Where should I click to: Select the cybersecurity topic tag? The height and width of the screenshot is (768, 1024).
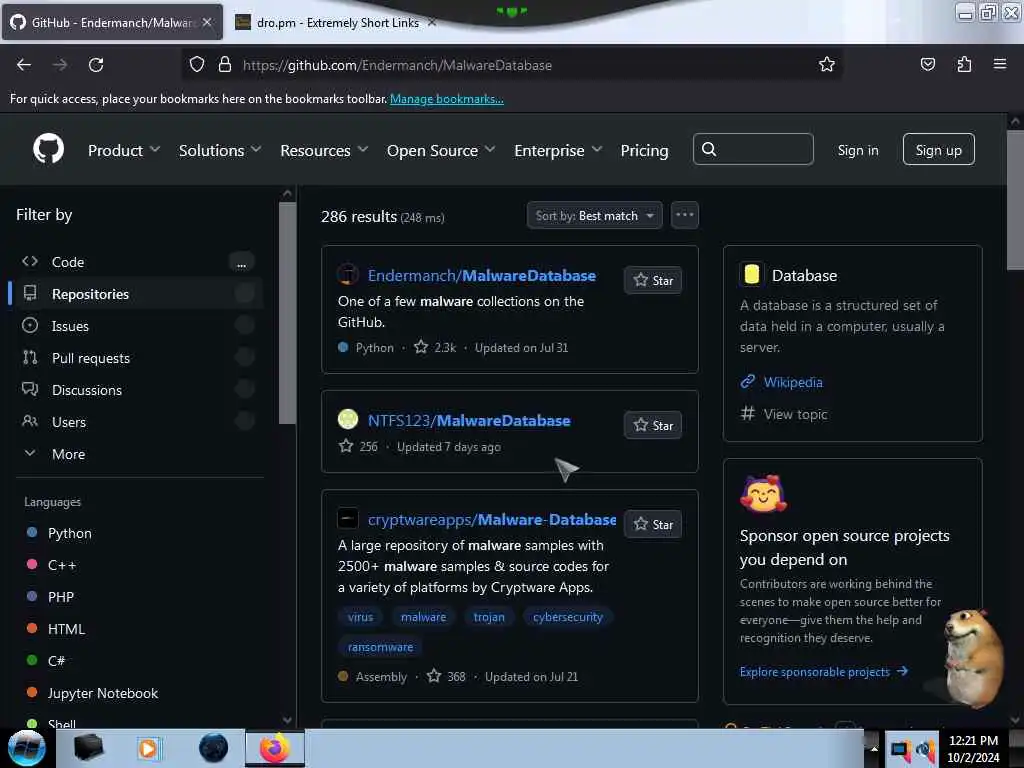point(568,617)
